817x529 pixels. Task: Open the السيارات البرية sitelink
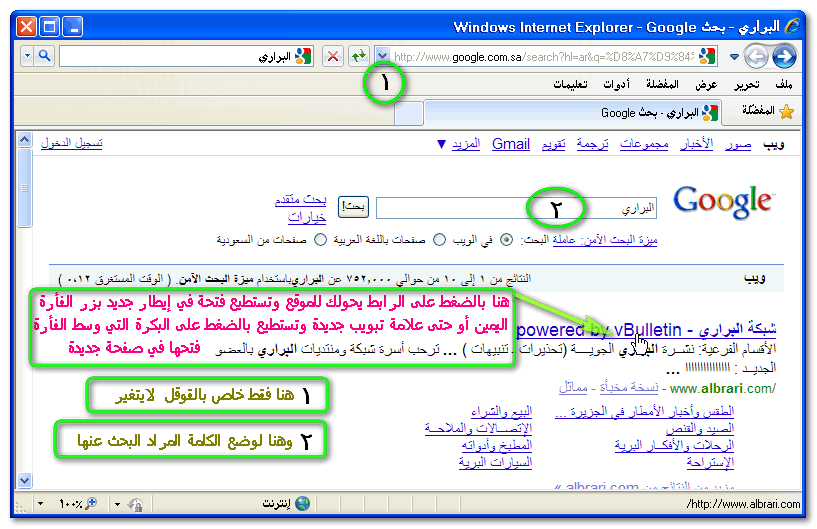[x=495, y=462]
